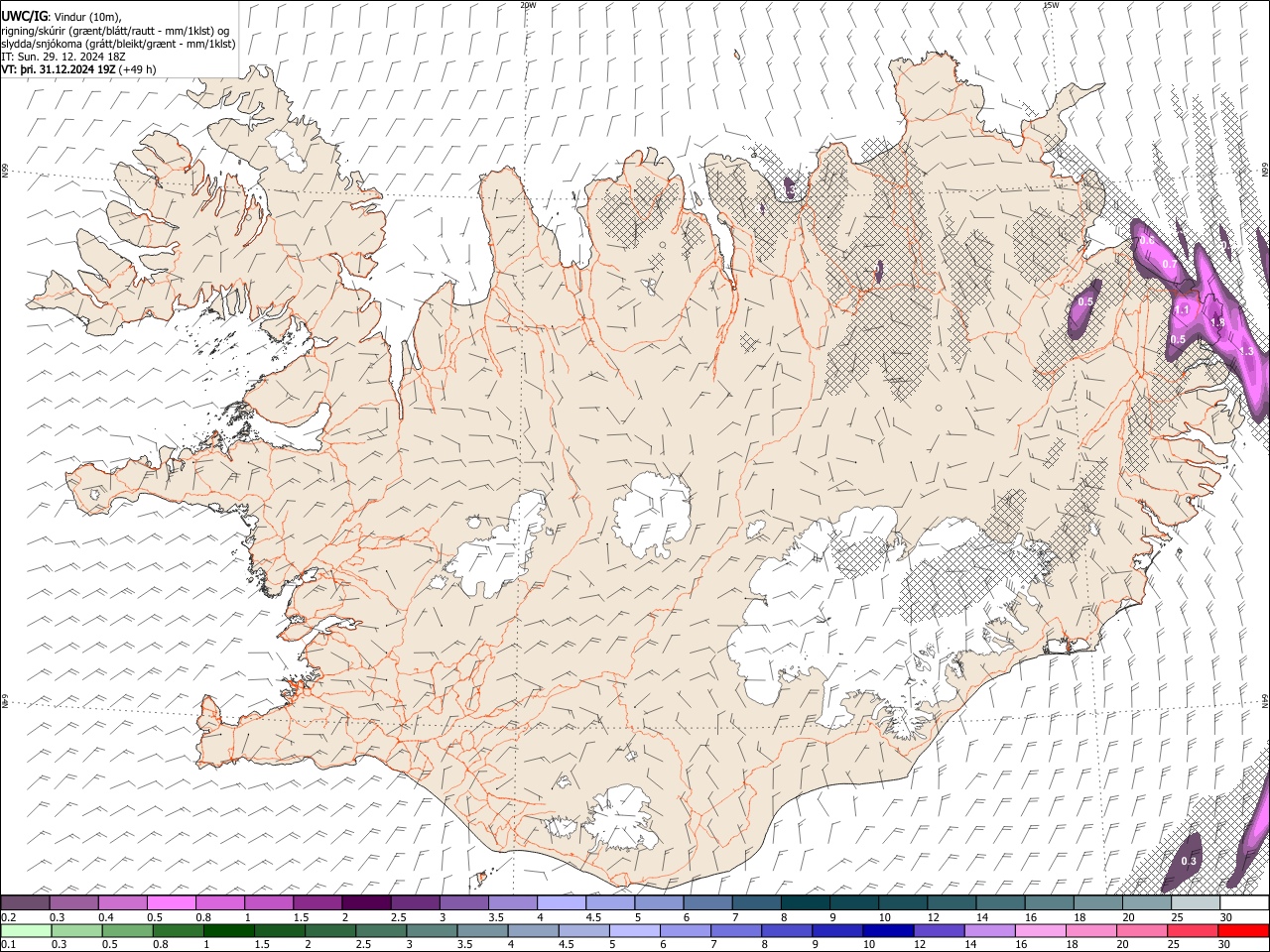The width and height of the screenshot is (1270, 952).
Task: Select the dark purple 2 swatch in upper legend row
Action: [x=366, y=903]
